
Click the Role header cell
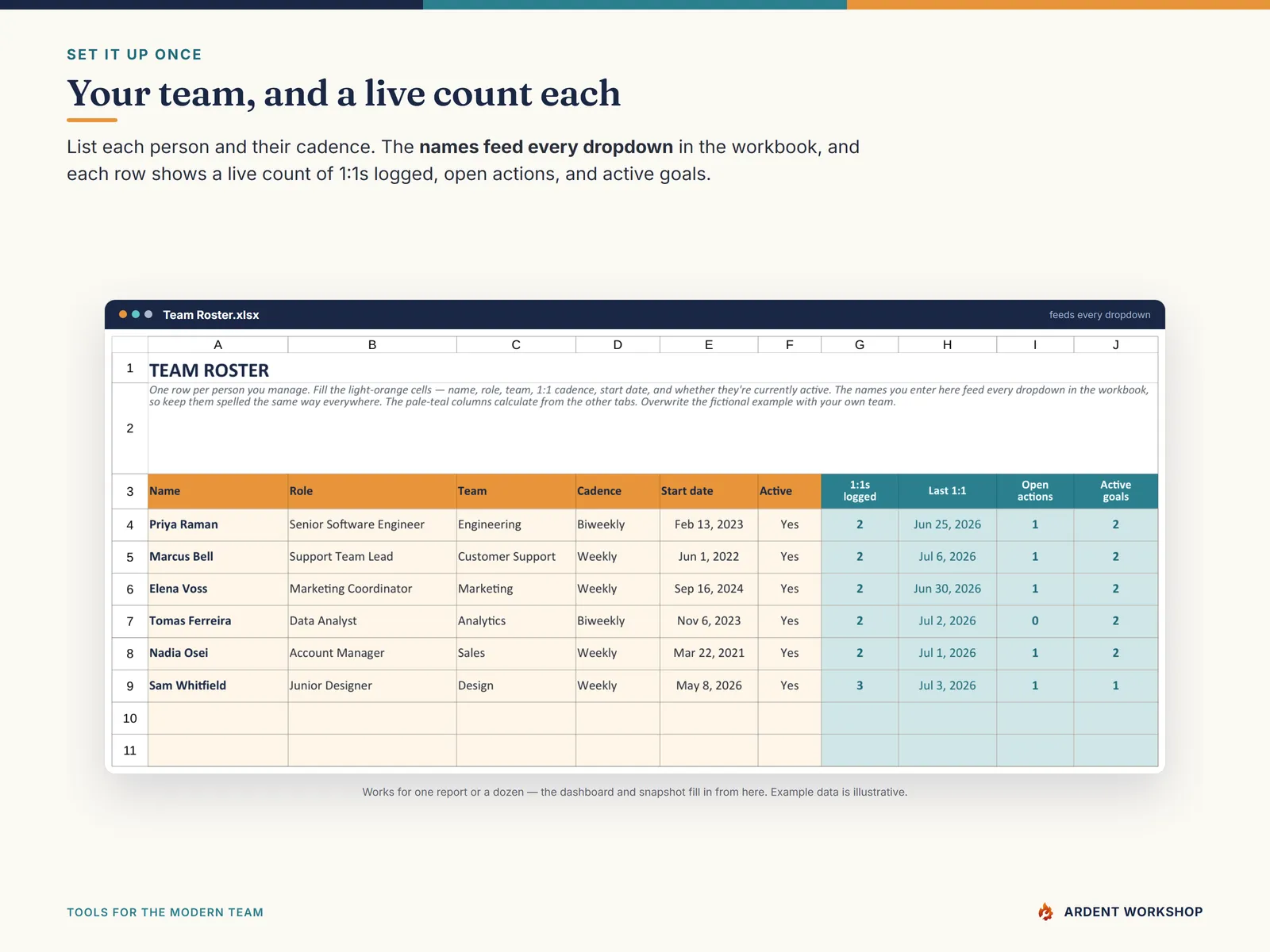[372, 491]
